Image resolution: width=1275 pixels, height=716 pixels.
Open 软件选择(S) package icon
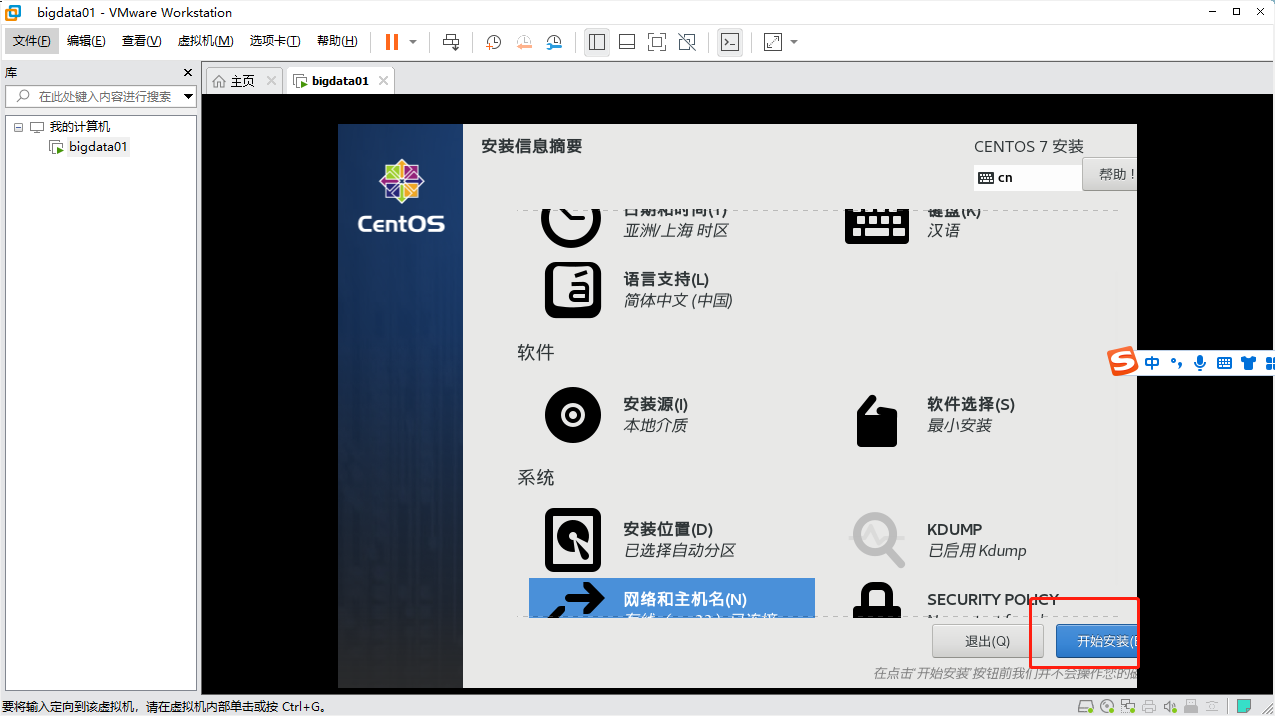tap(878, 420)
